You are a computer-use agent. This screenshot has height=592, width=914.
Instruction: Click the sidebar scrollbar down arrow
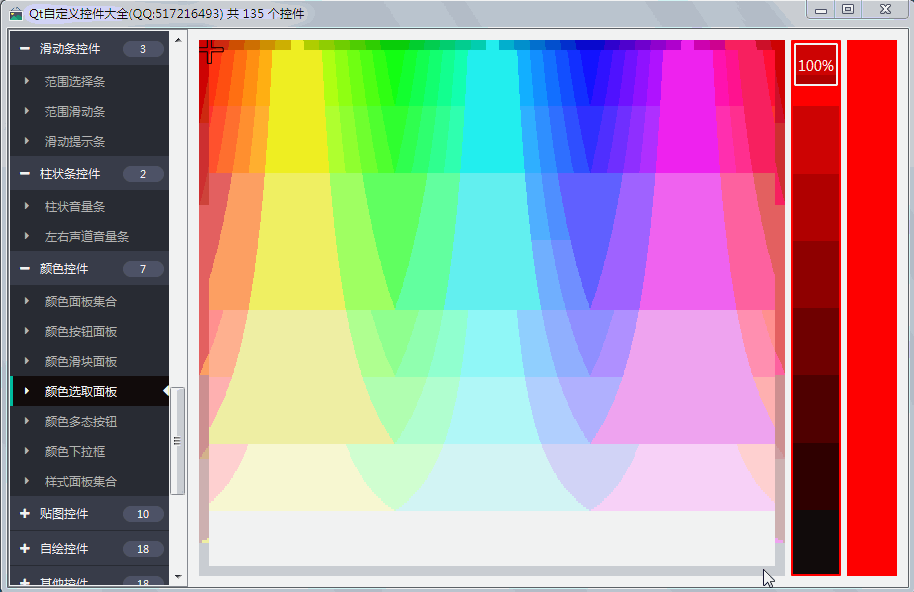[x=178, y=577]
